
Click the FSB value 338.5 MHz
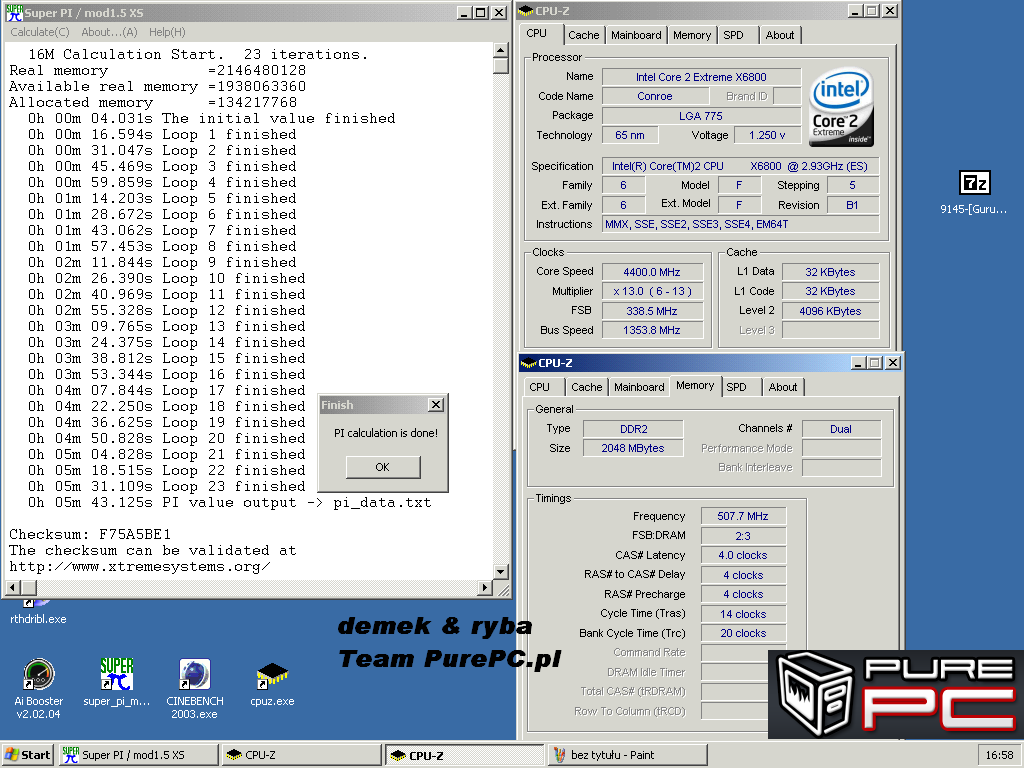652,311
